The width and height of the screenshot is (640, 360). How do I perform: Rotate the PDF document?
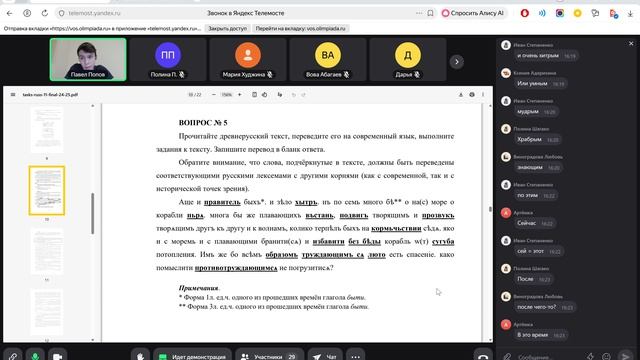264,95
